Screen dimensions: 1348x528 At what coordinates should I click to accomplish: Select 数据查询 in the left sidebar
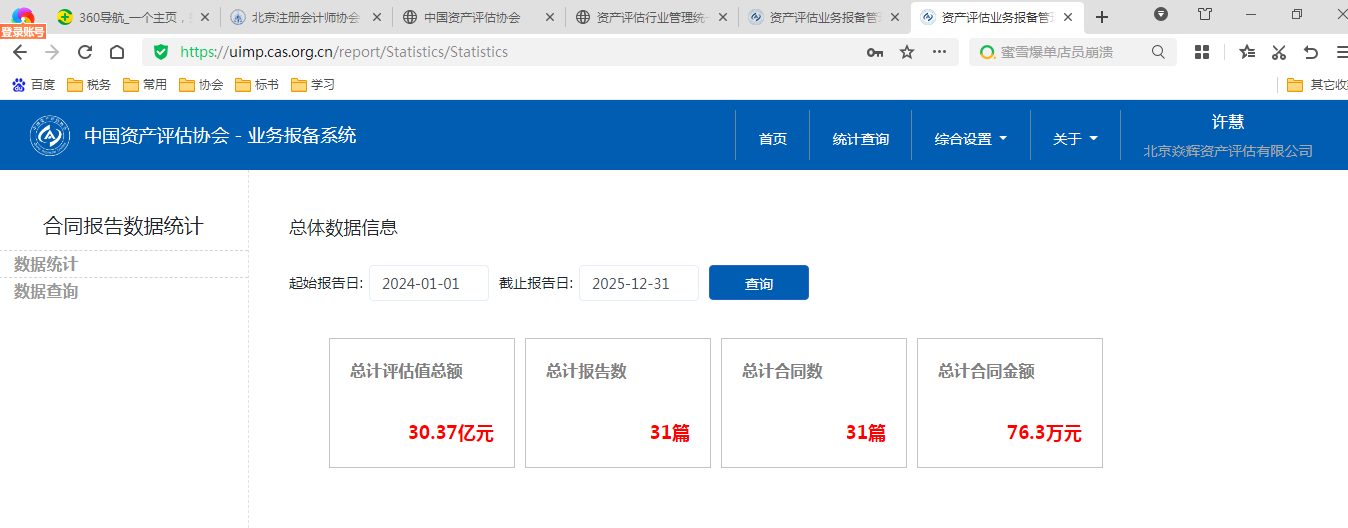(46, 291)
